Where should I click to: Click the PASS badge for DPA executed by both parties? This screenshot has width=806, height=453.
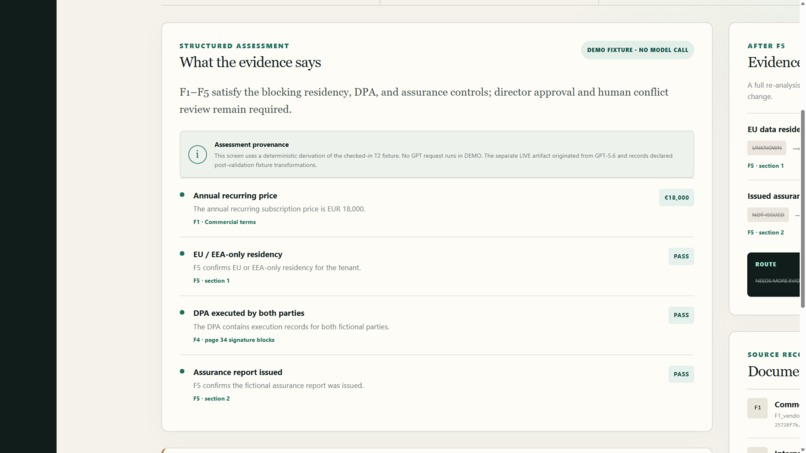681,315
